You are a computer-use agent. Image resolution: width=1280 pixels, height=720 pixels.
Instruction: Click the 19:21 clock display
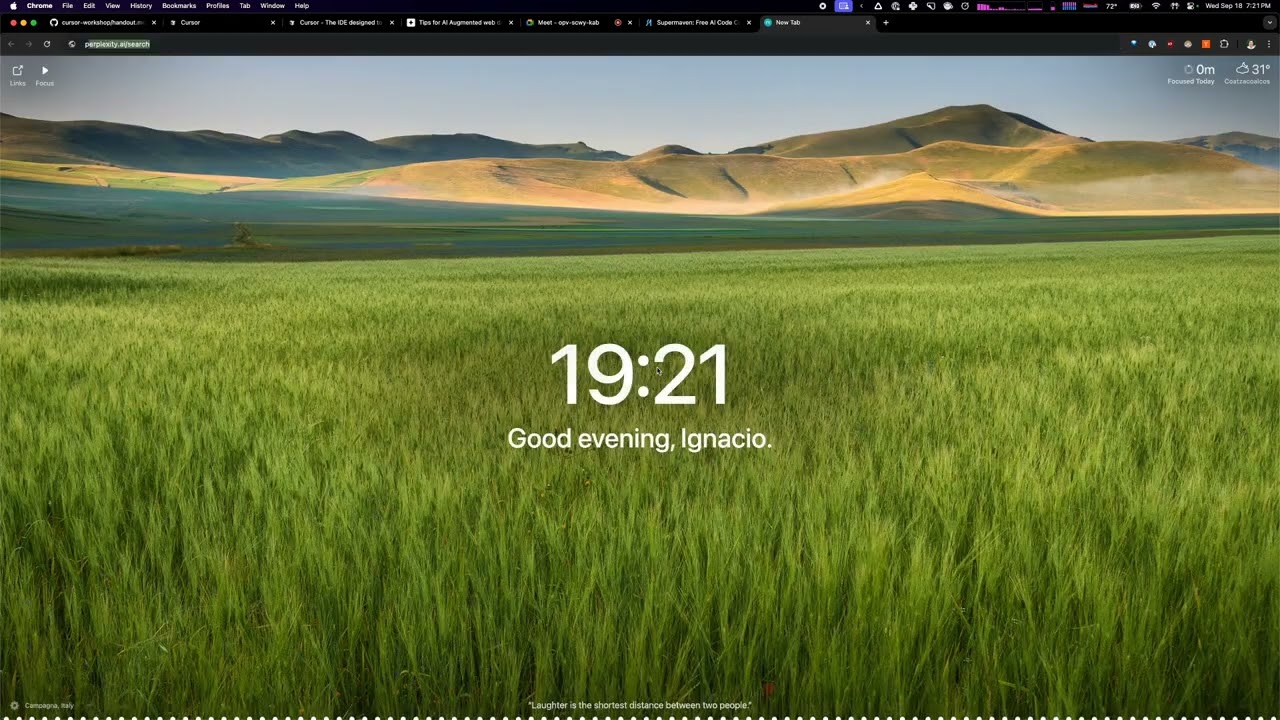[640, 375]
